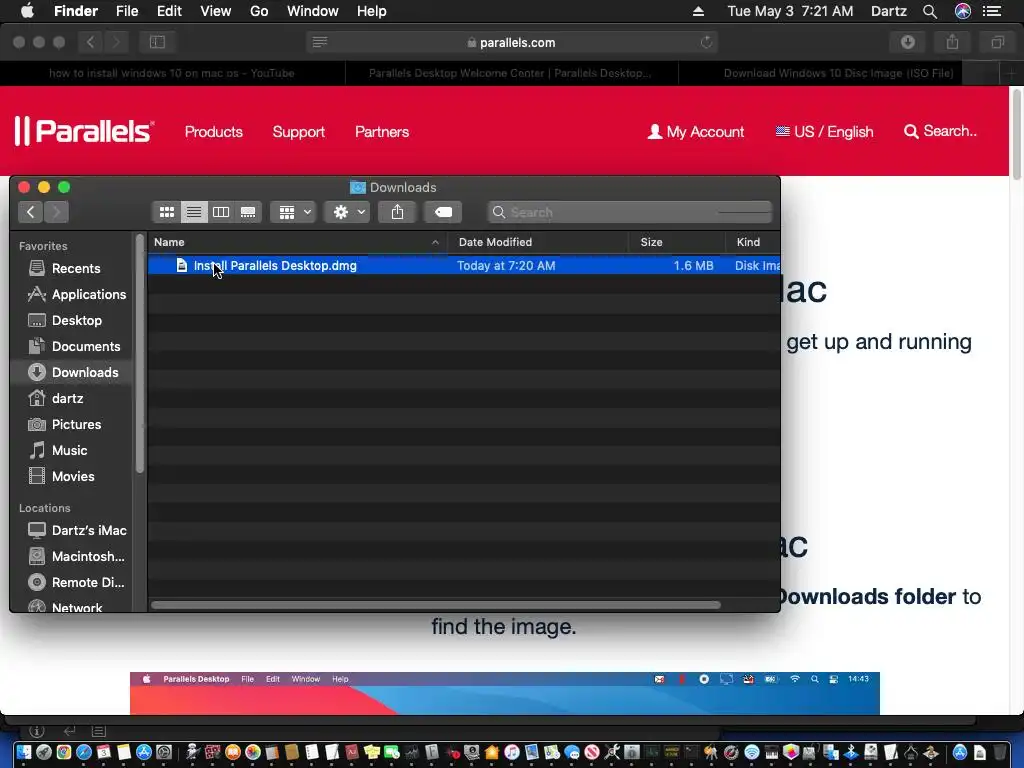Viewport: 1024px width, 768px height.
Task: Click the Spotlight search icon in menu bar
Action: pyautogui.click(x=930, y=11)
